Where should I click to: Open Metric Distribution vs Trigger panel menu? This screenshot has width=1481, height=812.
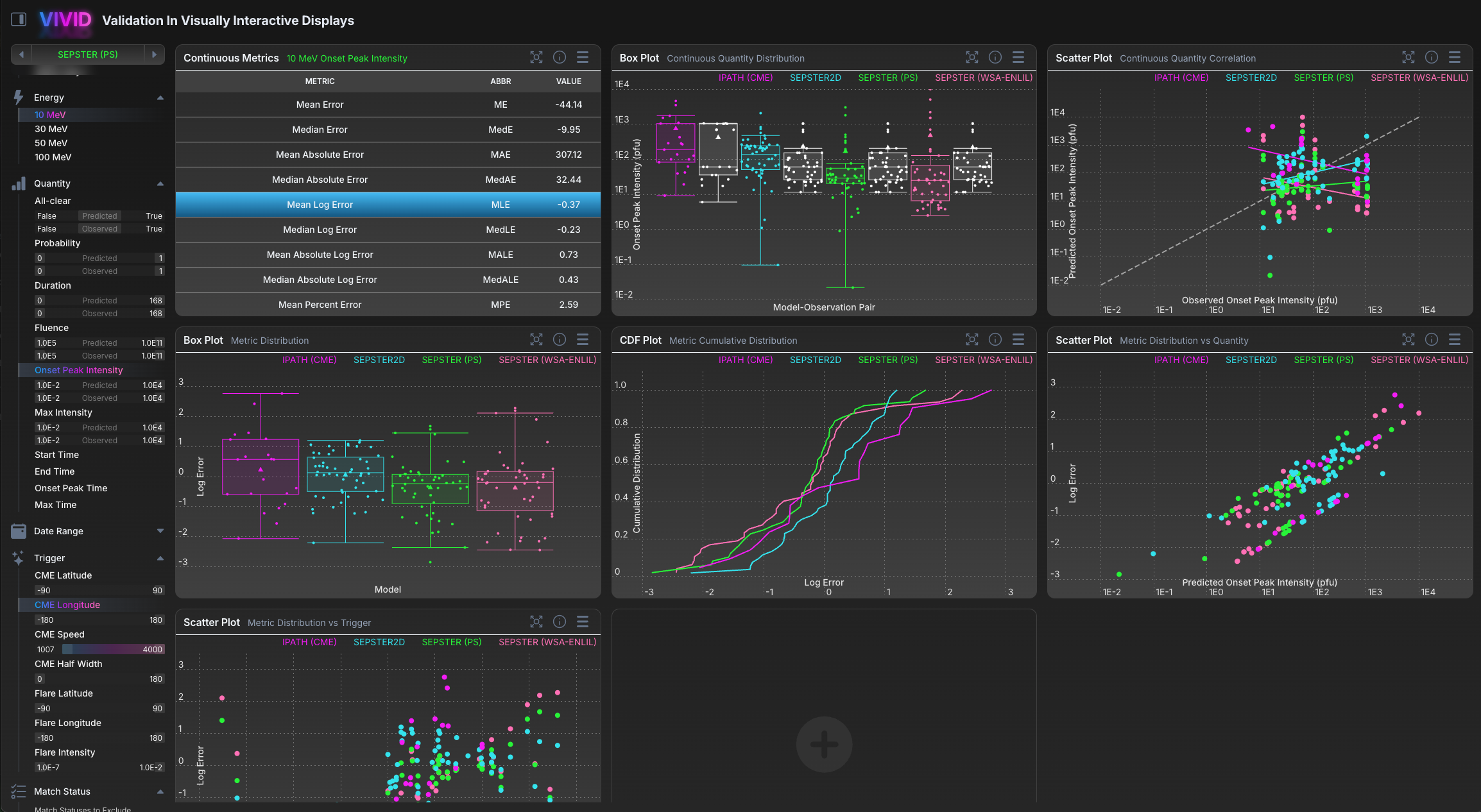pyautogui.click(x=583, y=622)
